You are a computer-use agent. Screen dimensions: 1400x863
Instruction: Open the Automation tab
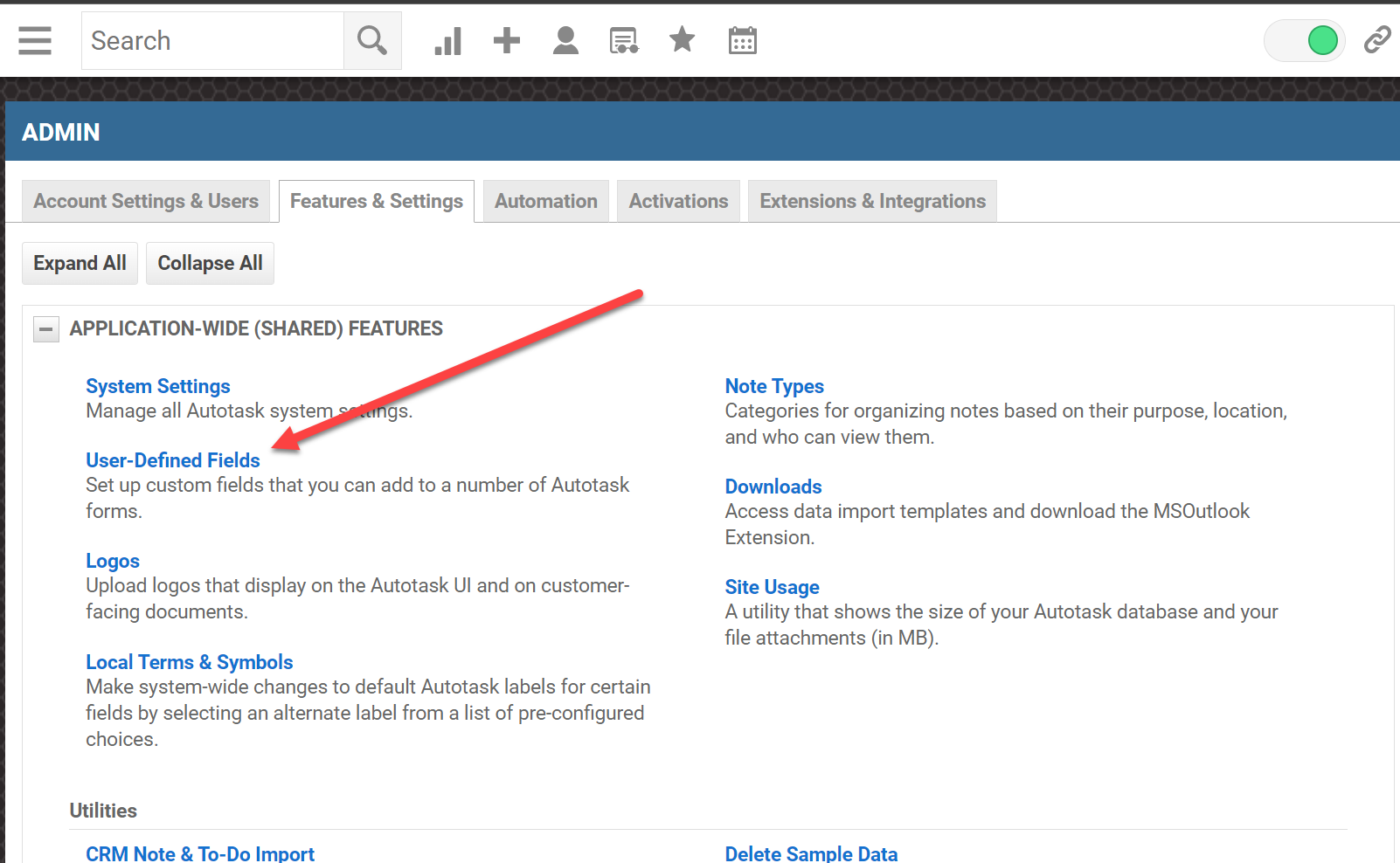(546, 201)
